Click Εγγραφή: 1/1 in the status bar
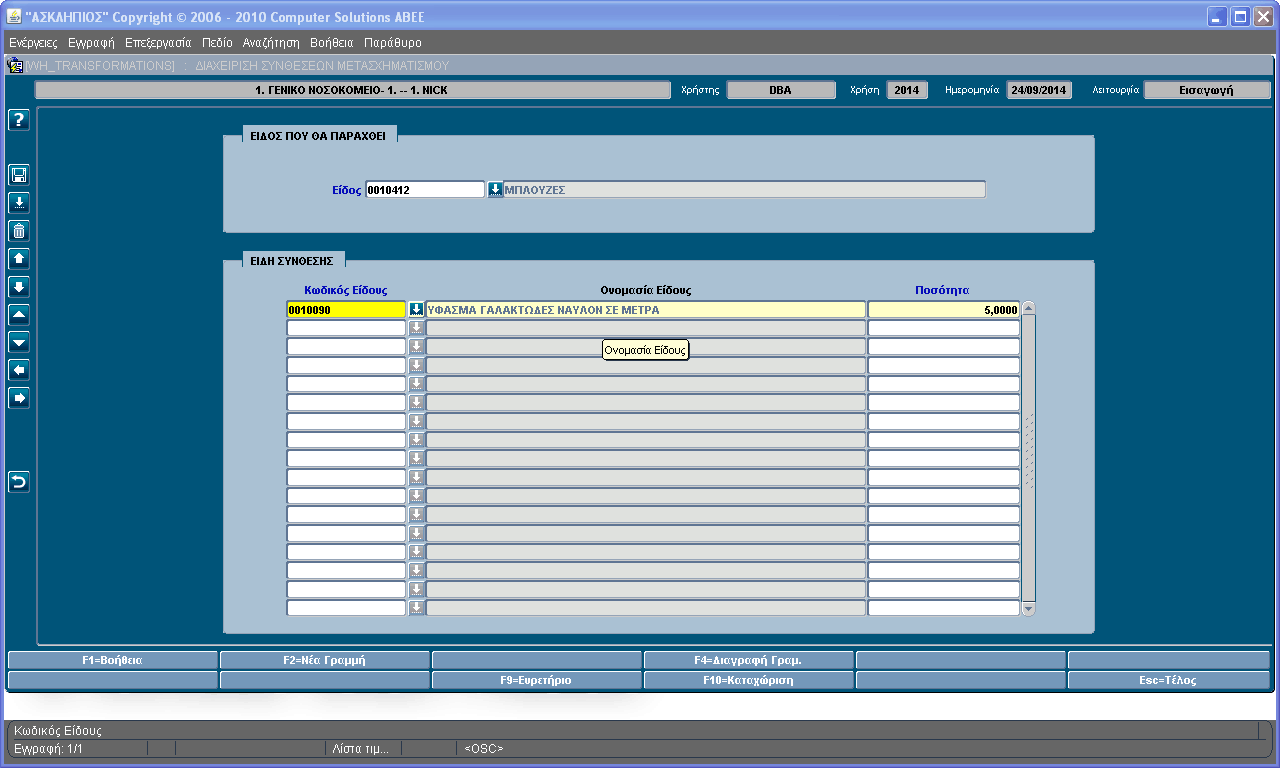Image resolution: width=1280 pixels, height=768 pixels. coord(48,748)
